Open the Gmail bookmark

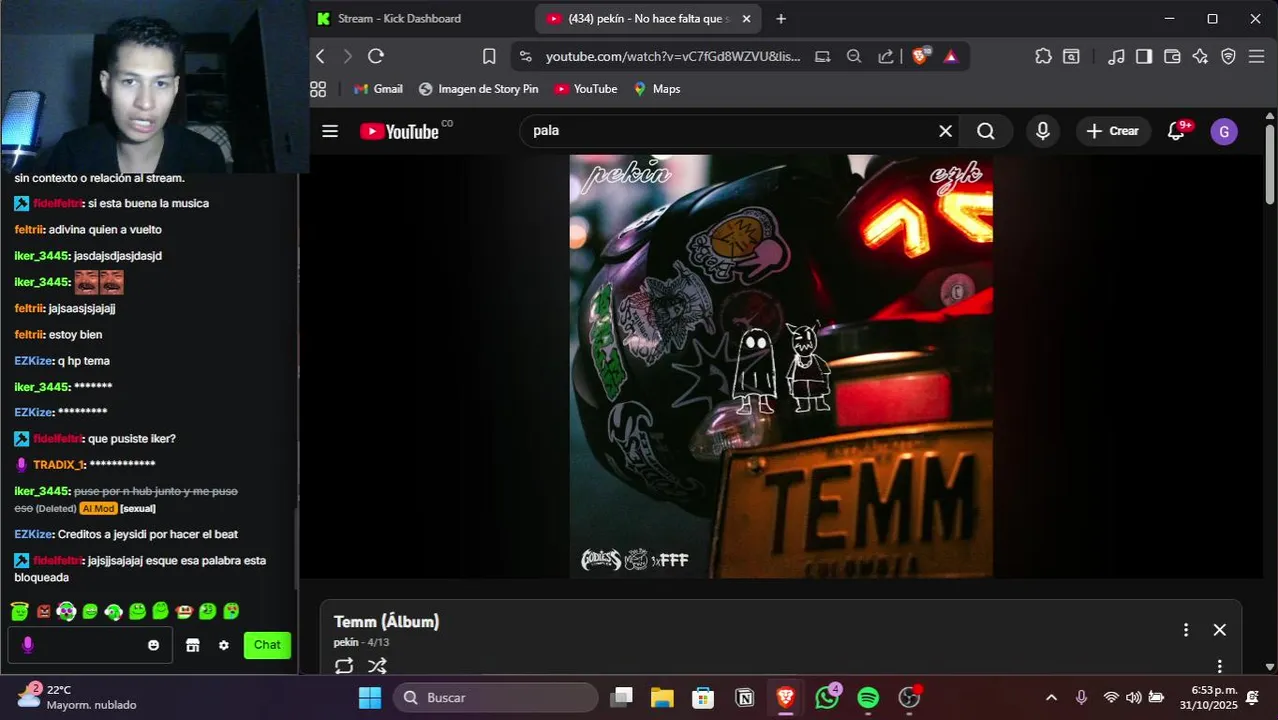(x=378, y=89)
